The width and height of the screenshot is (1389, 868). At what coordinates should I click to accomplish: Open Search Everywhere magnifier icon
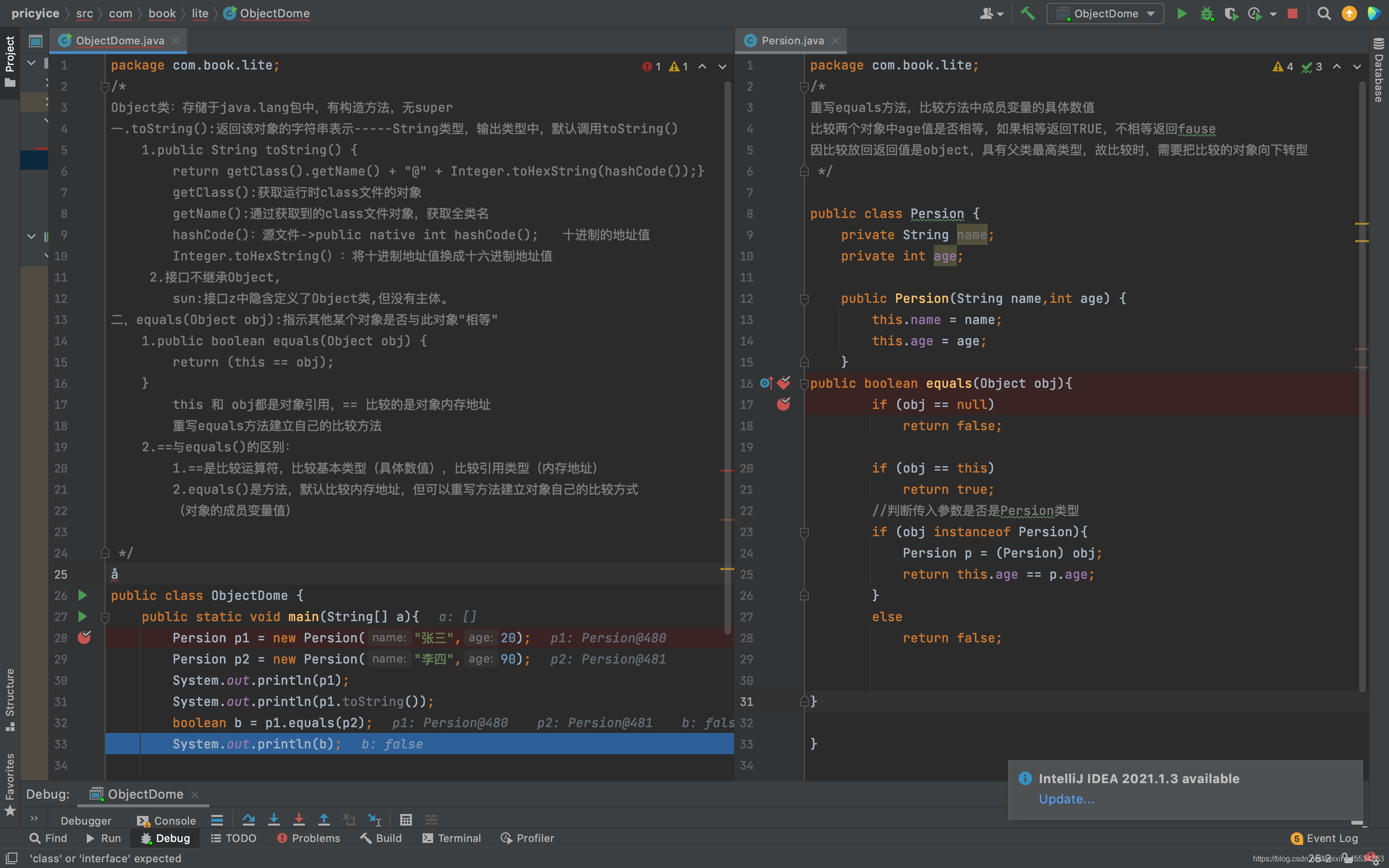(x=1323, y=13)
